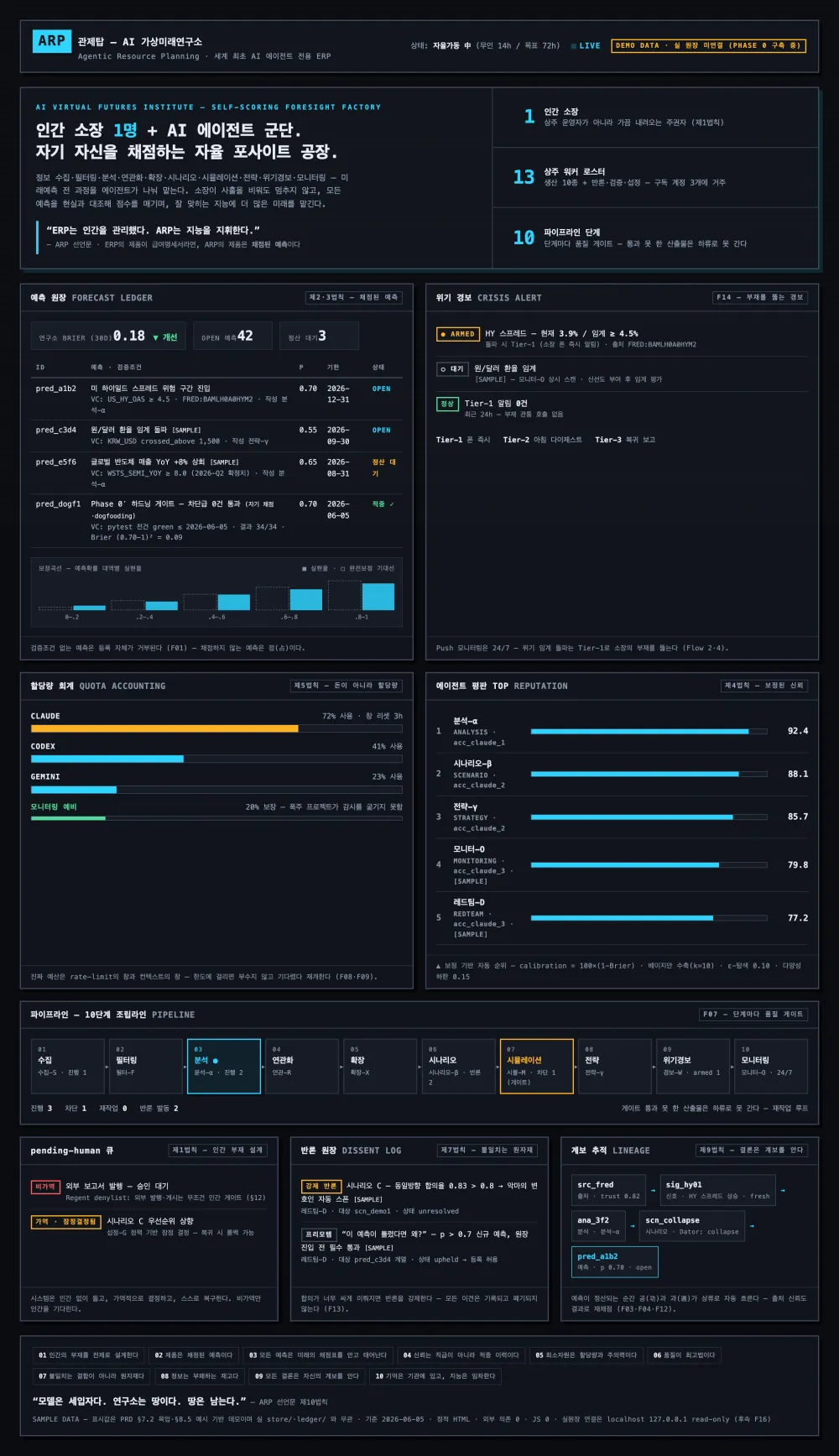Click the 대기 status badge for 원/달러 환율
Screen dimensions: 839x1456
[x=452, y=369]
